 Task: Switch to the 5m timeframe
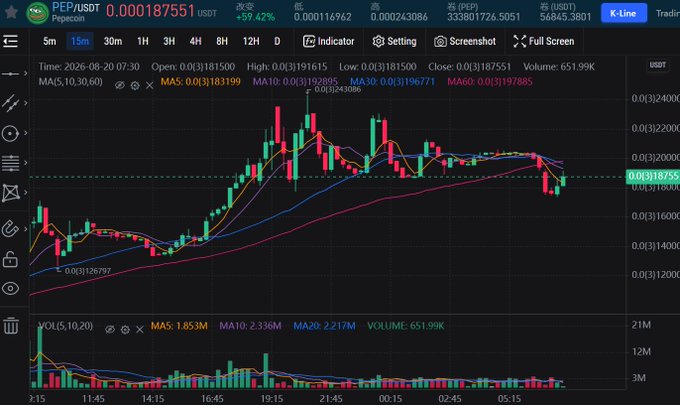[x=49, y=41]
